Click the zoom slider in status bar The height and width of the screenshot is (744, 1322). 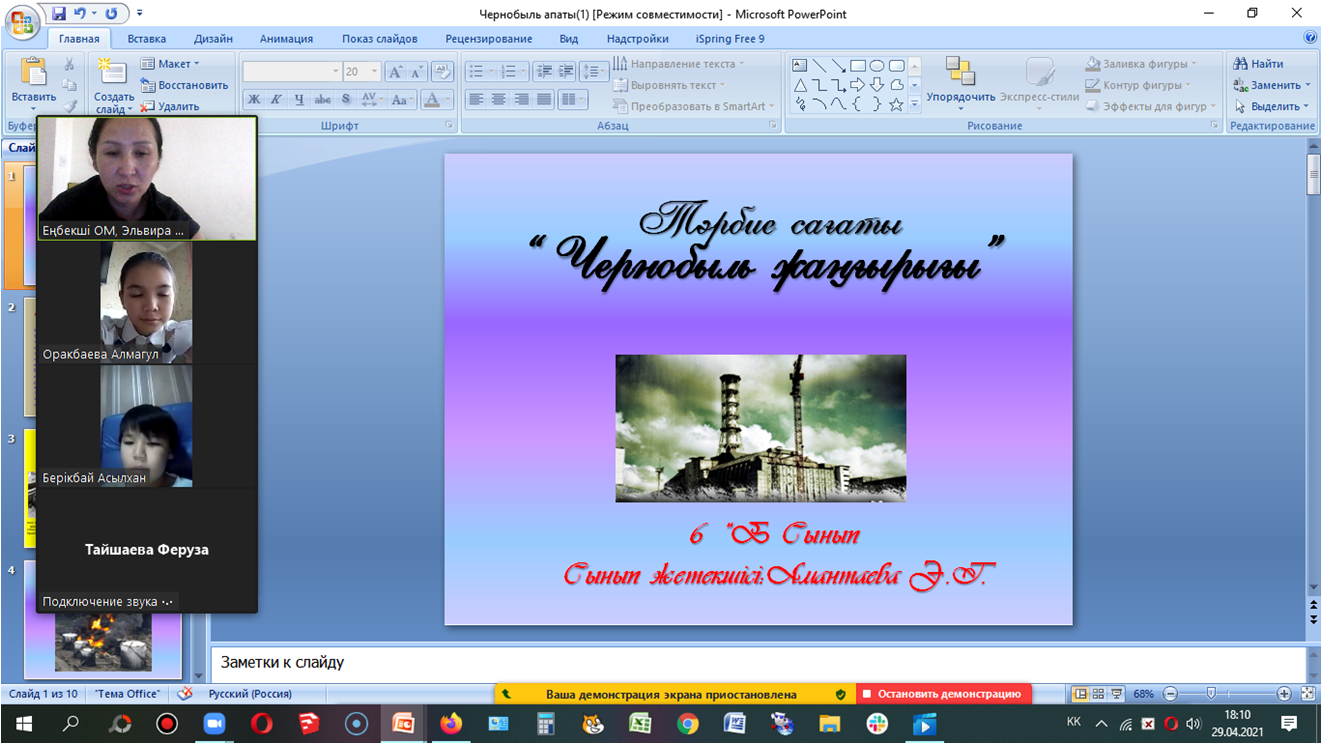pos(1211,694)
